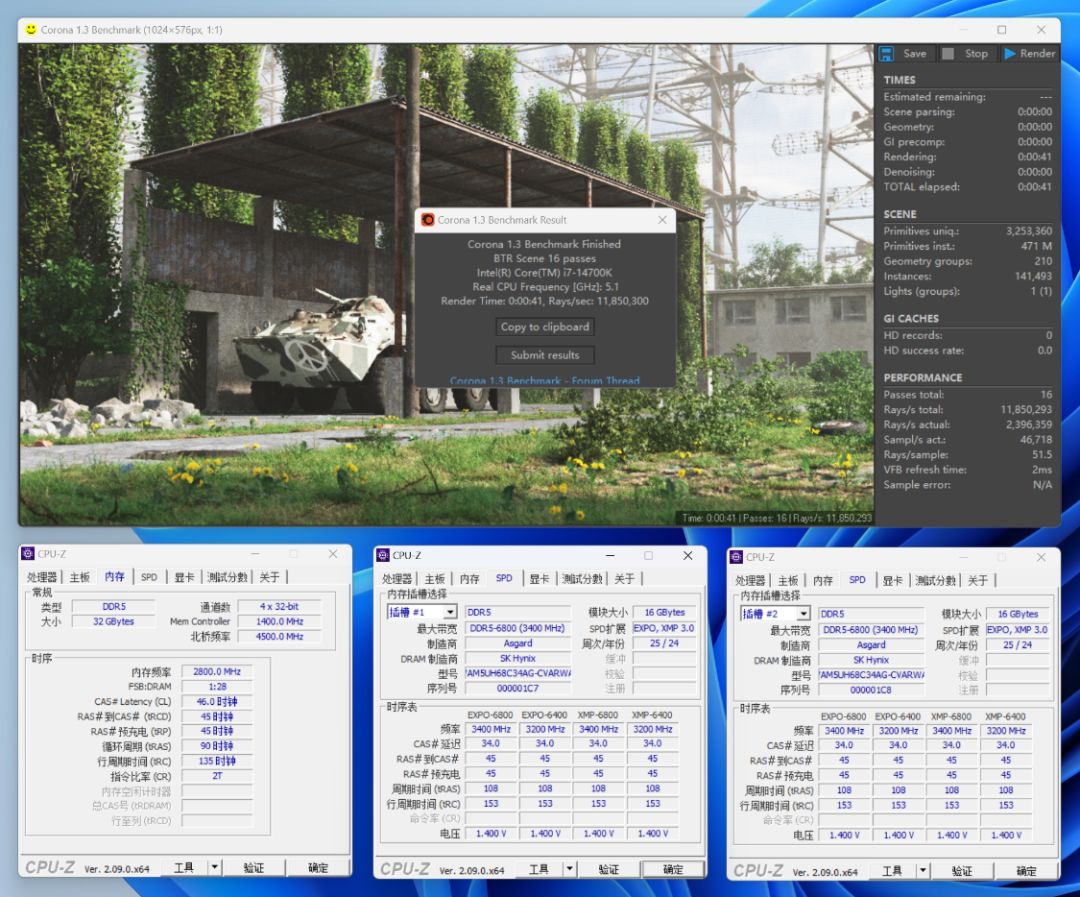Click 指令比率 (CR) value 2T
This screenshot has width=1080, height=897.
click(x=217, y=776)
